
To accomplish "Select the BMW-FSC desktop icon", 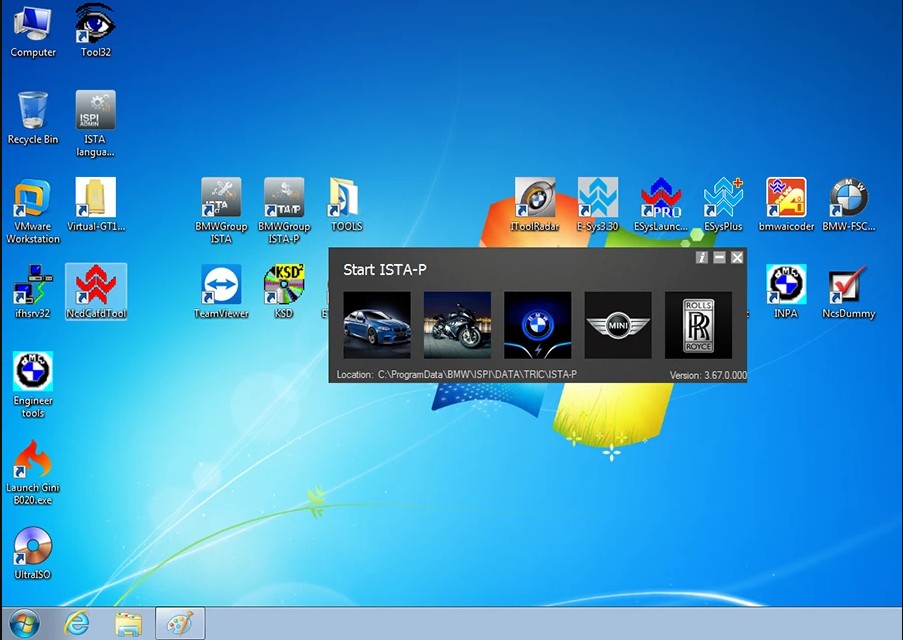I will click(x=849, y=205).
